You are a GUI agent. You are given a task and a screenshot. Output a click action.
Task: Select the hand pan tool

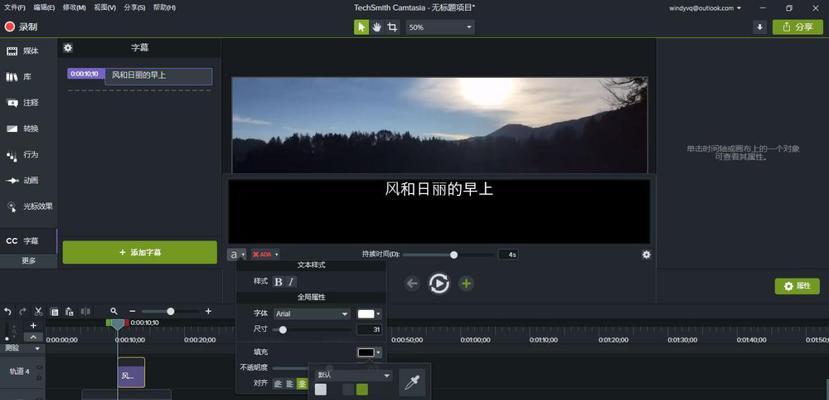pyautogui.click(x=376, y=27)
